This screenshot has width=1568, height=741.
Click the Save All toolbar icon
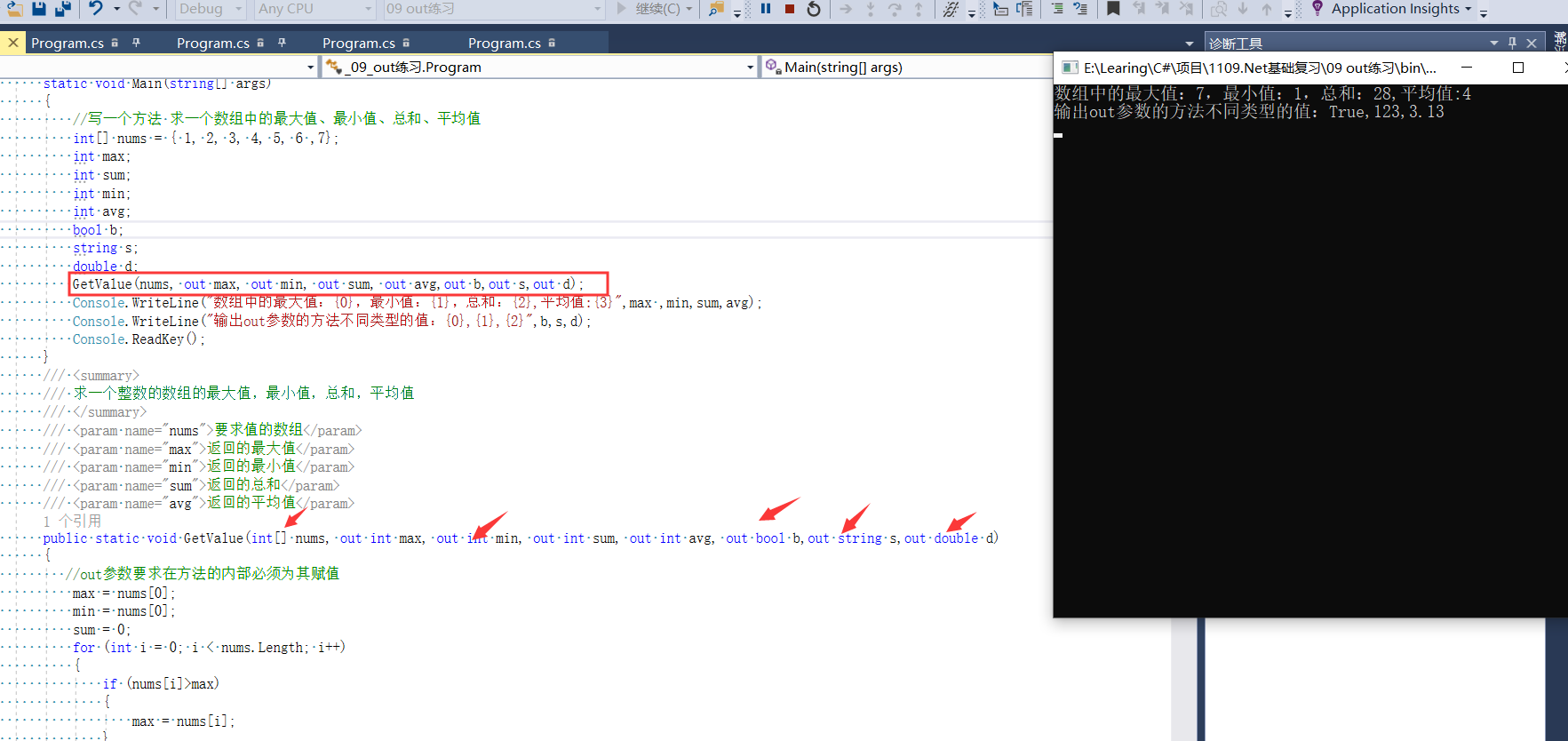(62, 8)
